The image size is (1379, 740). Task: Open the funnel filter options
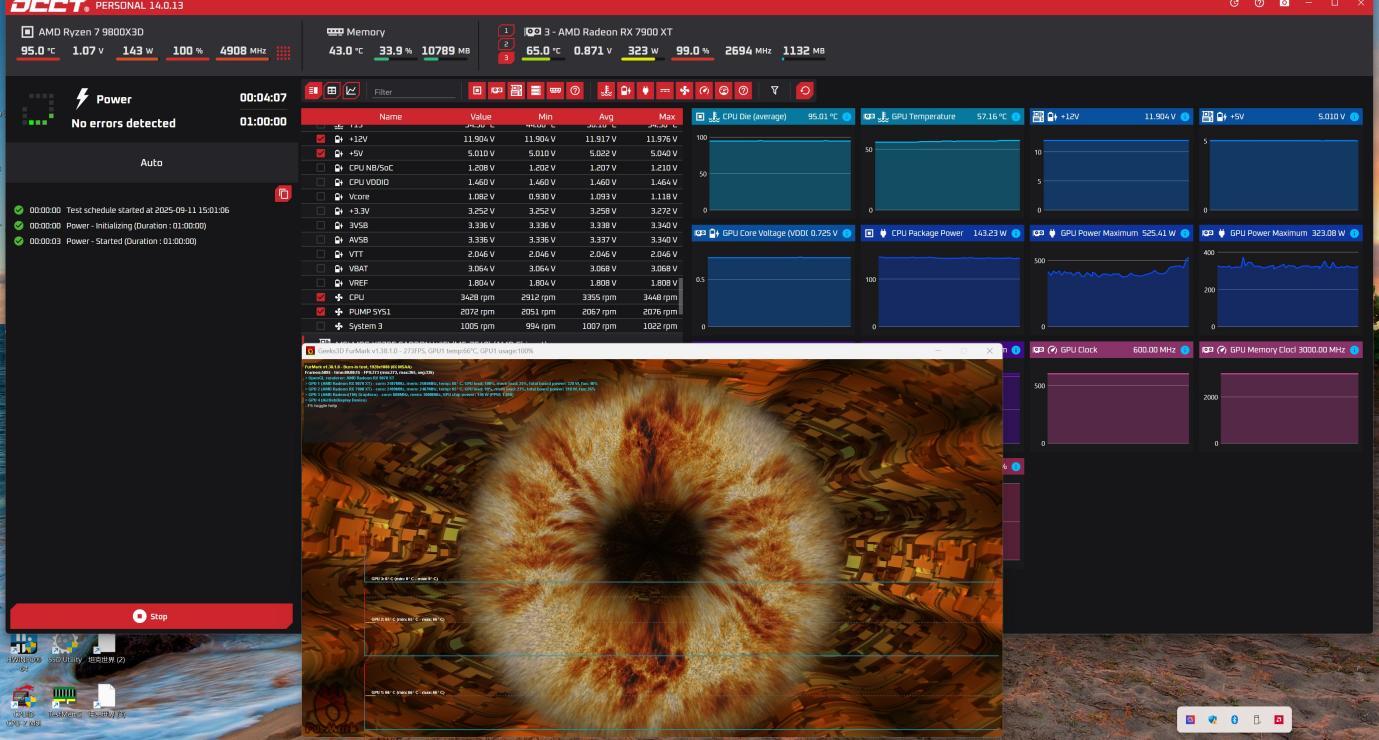click(x=774, y=91)
